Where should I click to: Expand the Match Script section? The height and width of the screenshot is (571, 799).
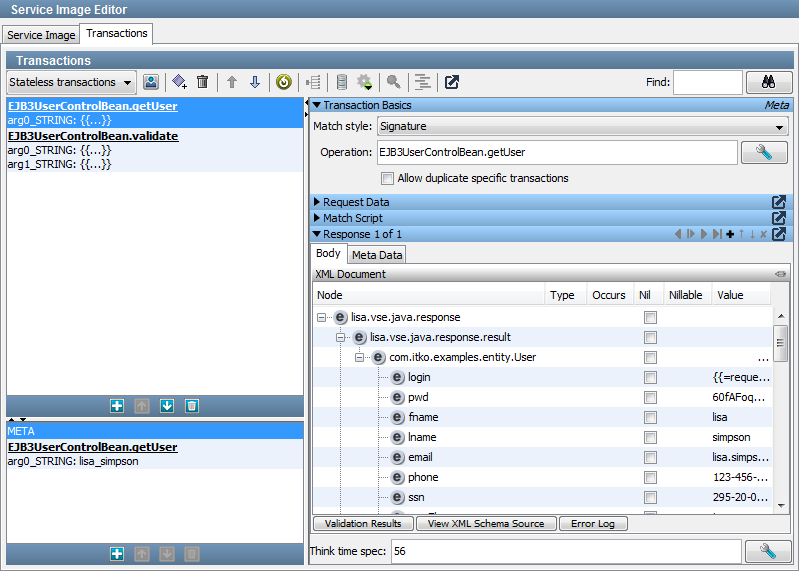(x=317, y=218)
